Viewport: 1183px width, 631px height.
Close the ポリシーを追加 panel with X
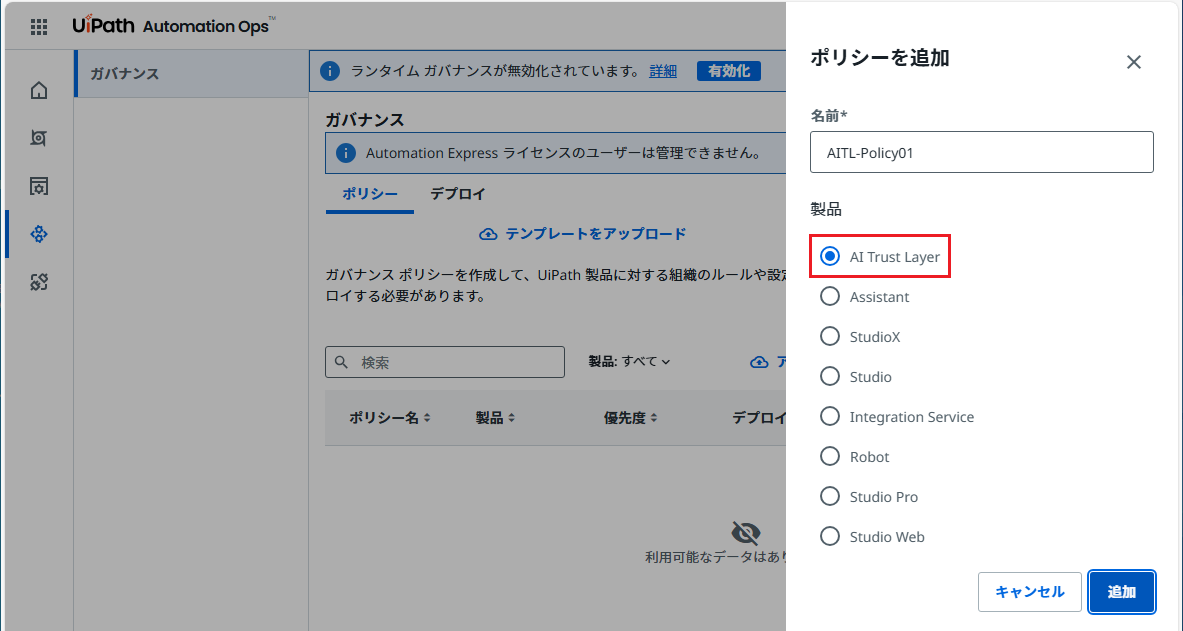(x=1133, y=62)
